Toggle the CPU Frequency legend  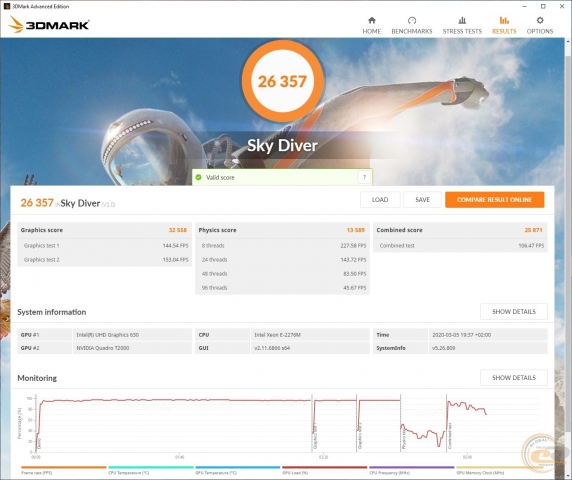[x=411, y=470]
